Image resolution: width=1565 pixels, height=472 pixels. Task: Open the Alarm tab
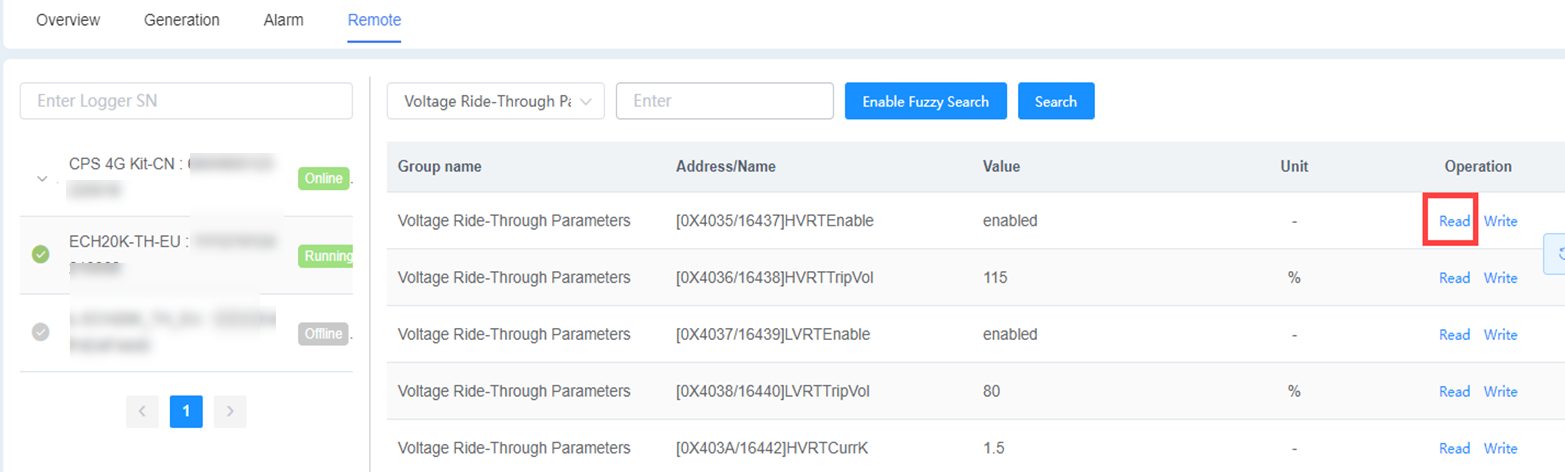point(284,20)
